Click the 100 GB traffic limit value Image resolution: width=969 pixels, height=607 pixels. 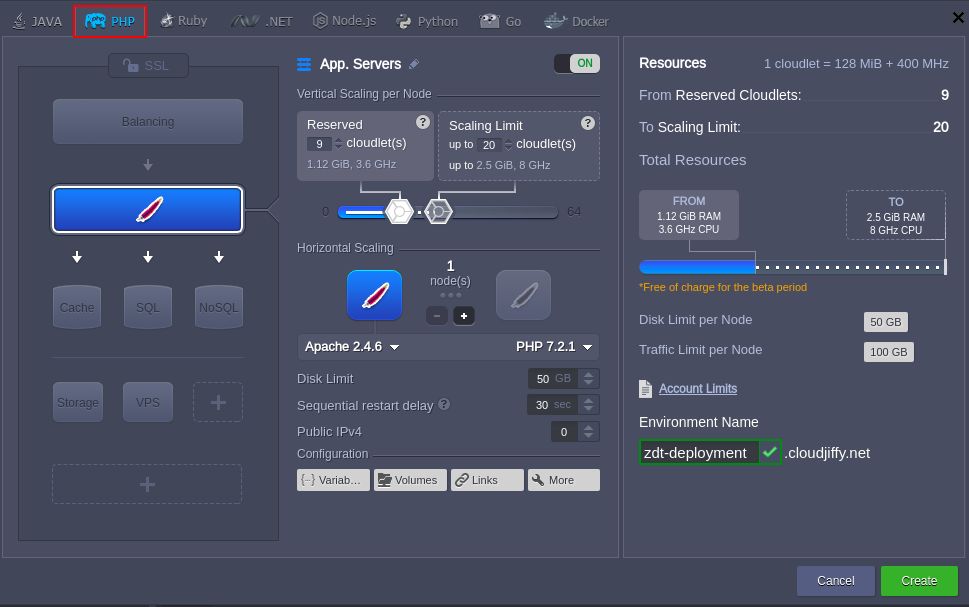[x=889, y=352]
